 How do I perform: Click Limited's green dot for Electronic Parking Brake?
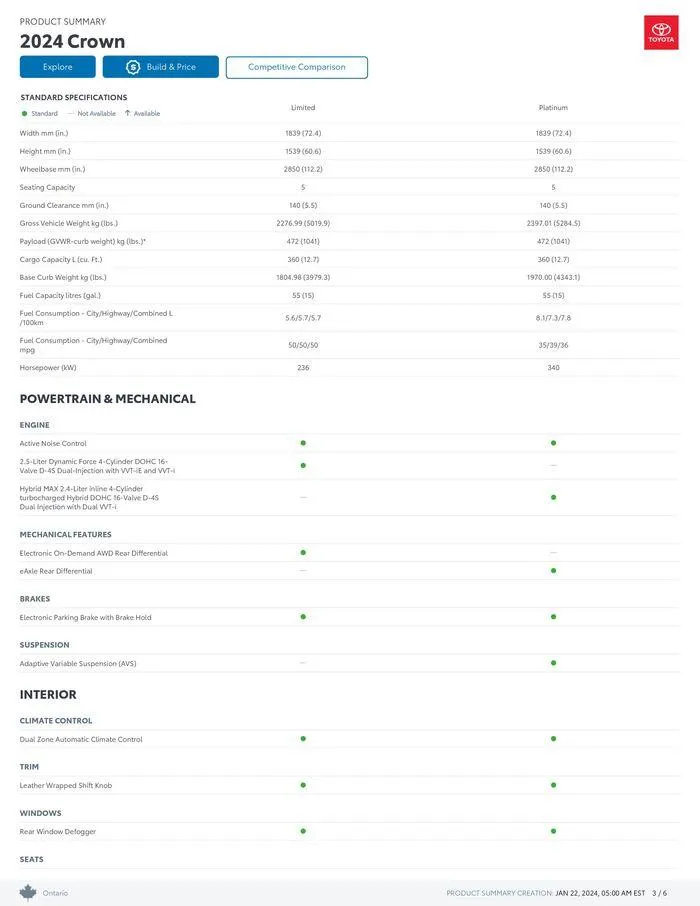click(x=303, y=617)
